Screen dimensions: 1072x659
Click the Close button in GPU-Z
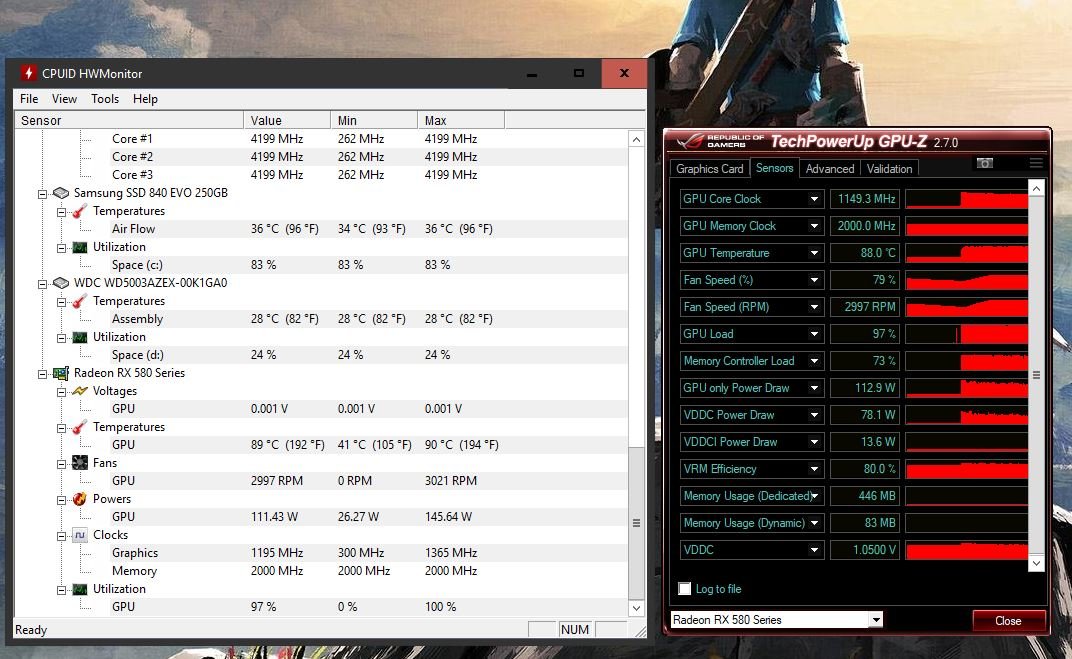point(1008,621)
